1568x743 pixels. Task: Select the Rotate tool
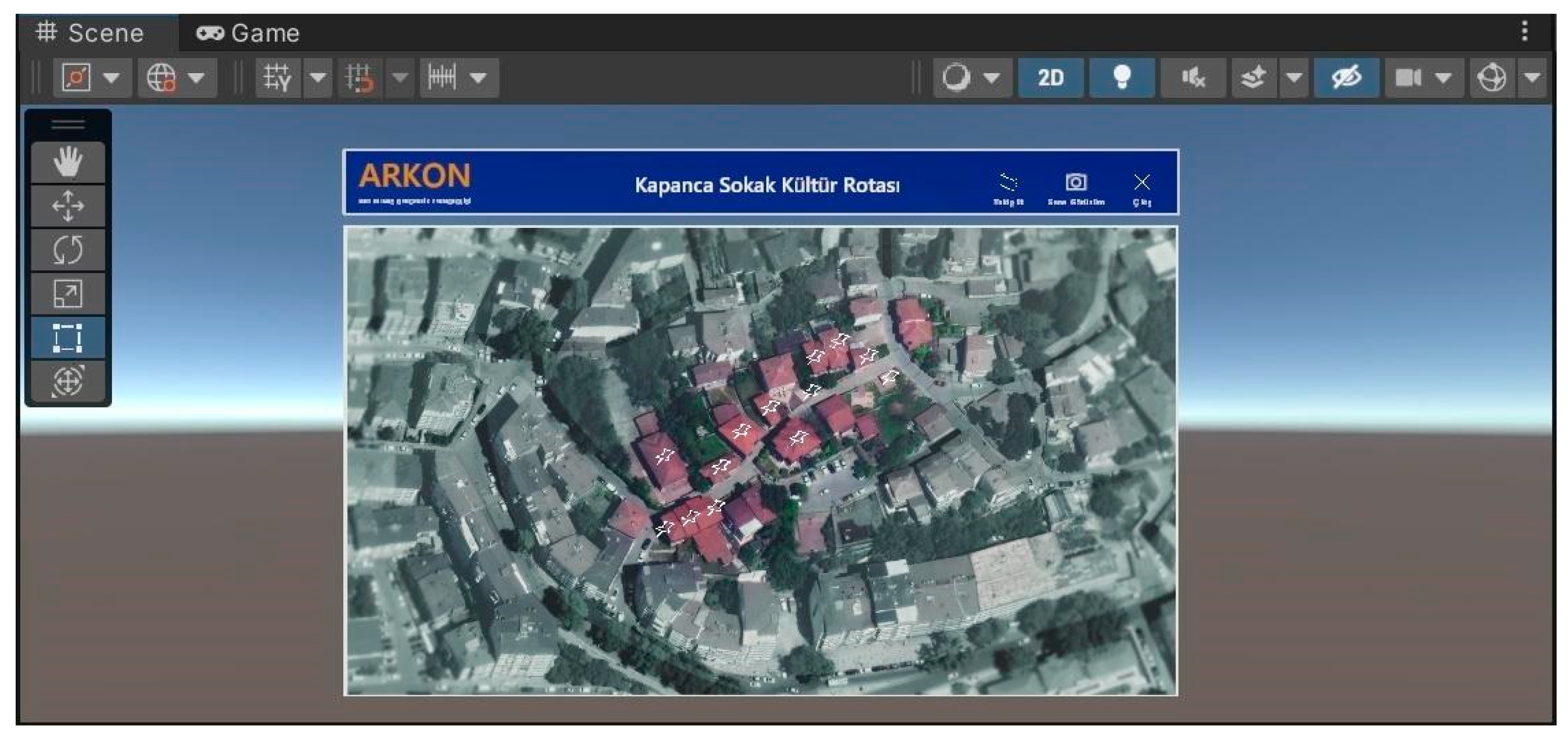point(67,250)
